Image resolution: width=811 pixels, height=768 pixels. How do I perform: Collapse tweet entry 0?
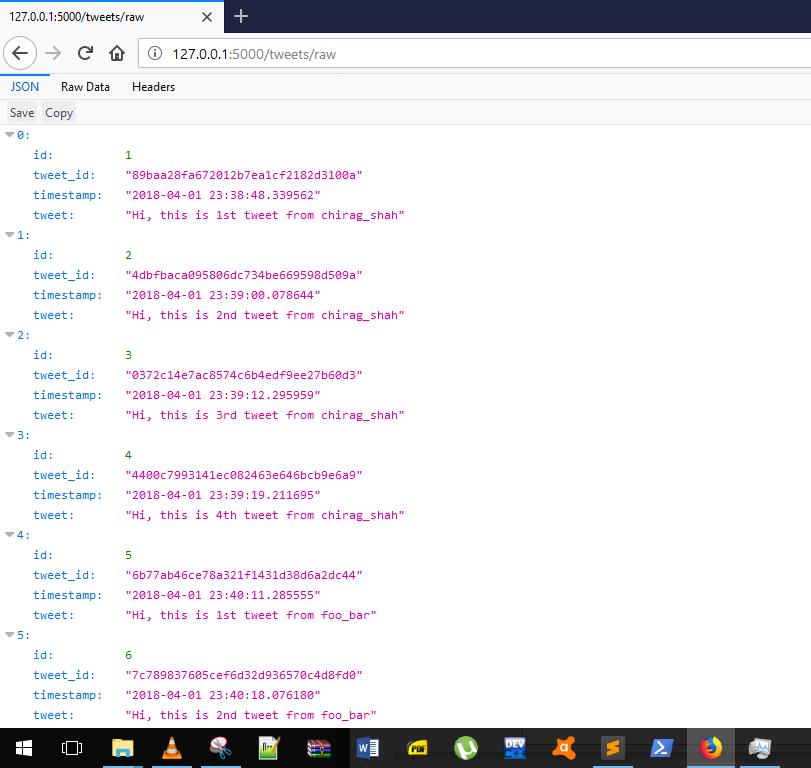coord(9,134)
